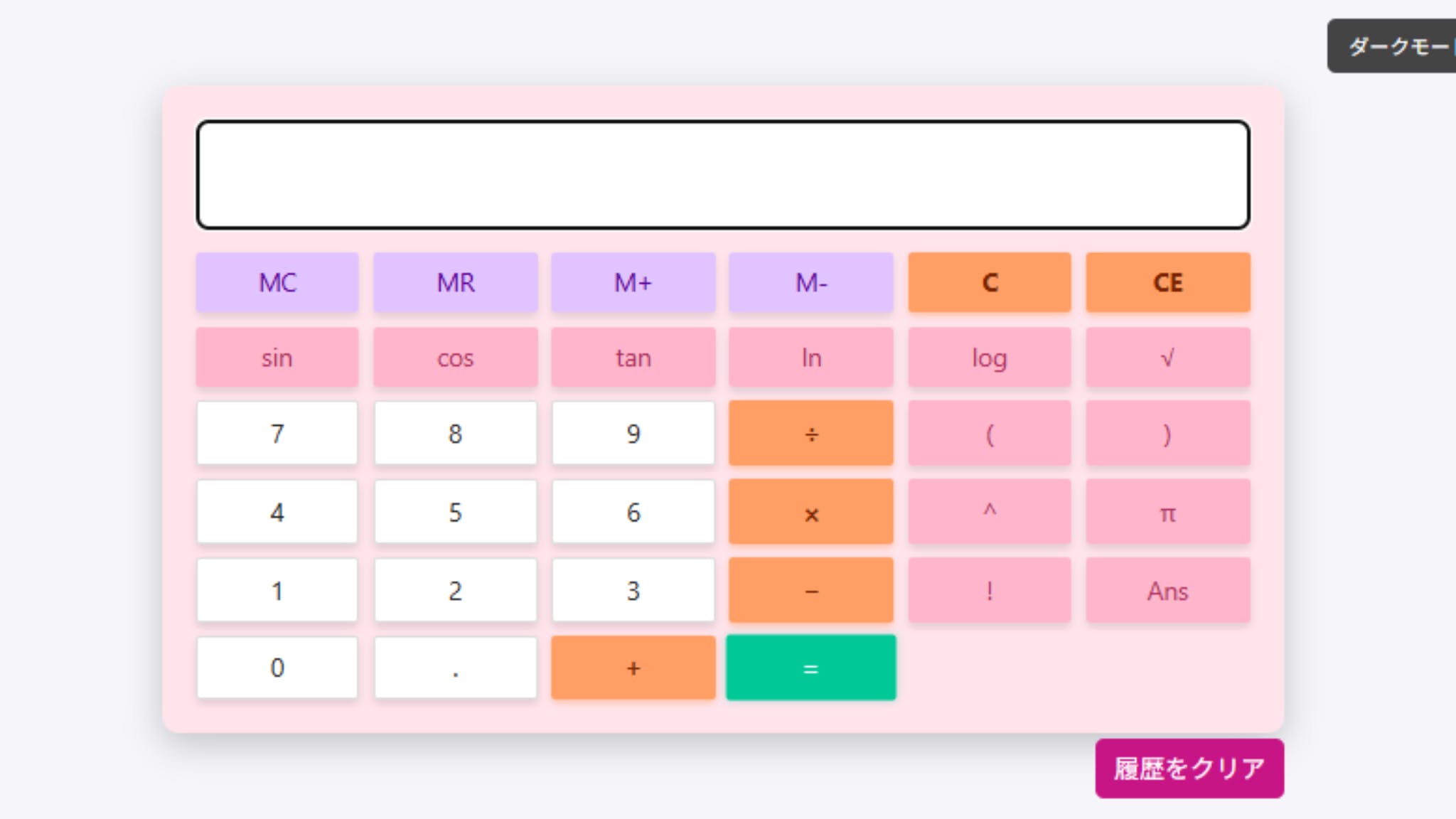Click the calculator display input field
The height and width of the screenshot is (819, 1456).
pos(722,175)
